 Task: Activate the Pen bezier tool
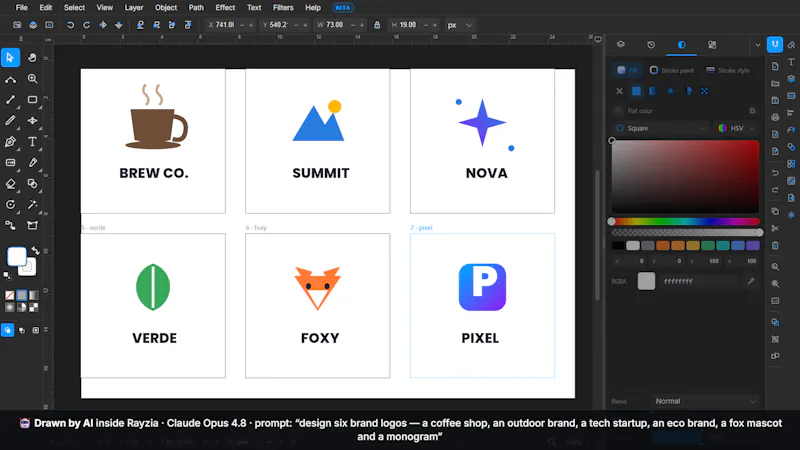click(x=10, y=142)
